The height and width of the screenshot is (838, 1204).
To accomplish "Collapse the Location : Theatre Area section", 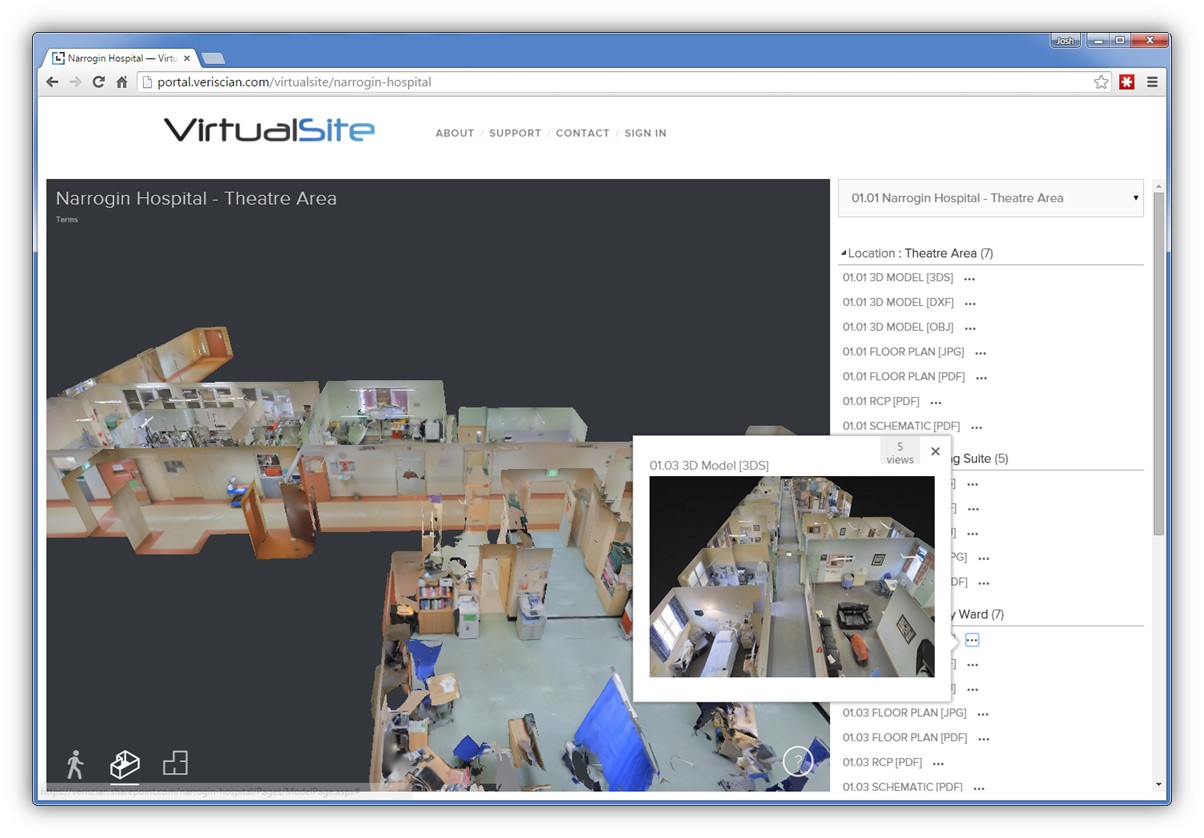I will [x=843, y=254].
